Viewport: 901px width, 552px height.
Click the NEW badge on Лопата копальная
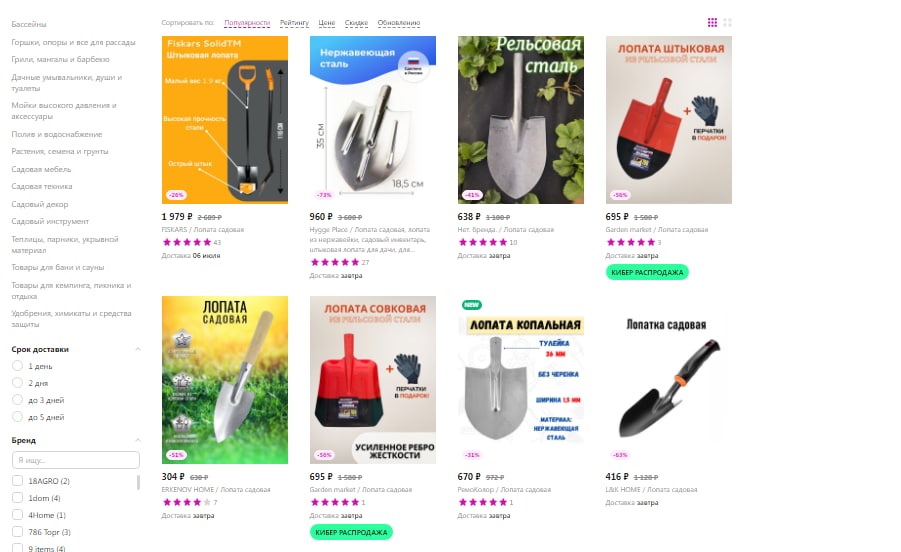coord(472,304)
